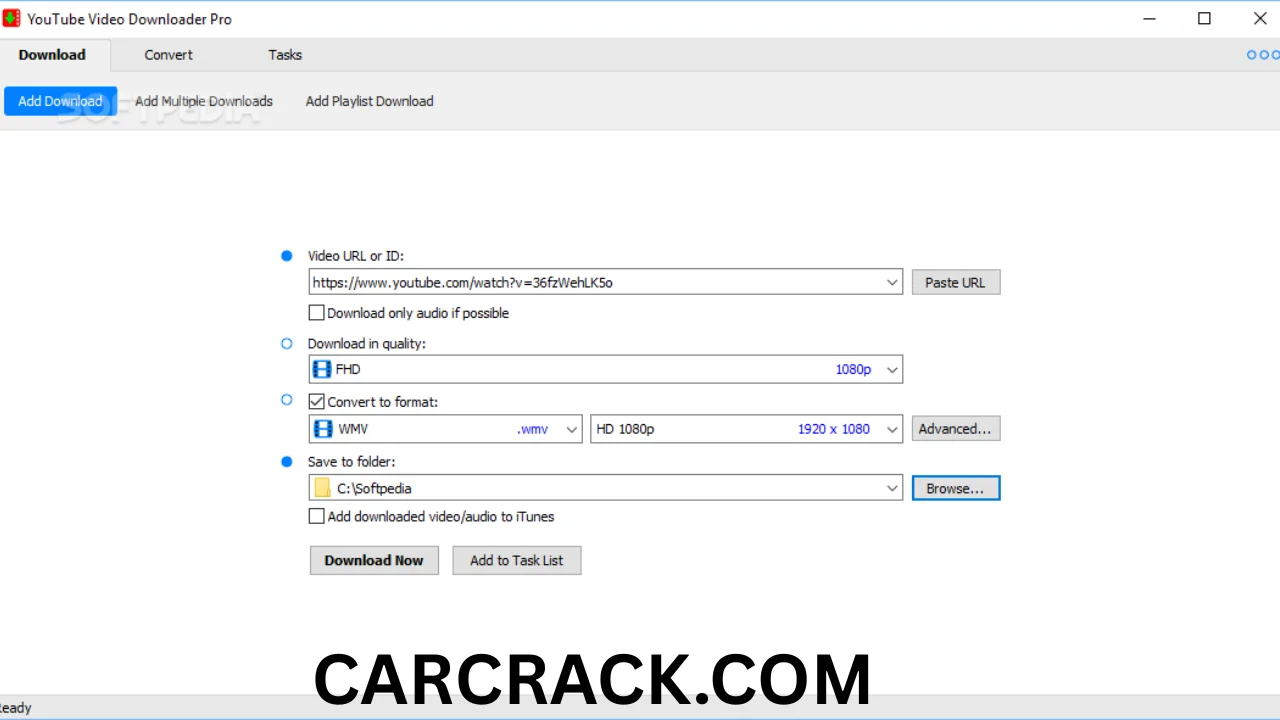Select the Add Download sub-tab
The height and width of the screenshot is (720, 1280).
pos(60,101)
